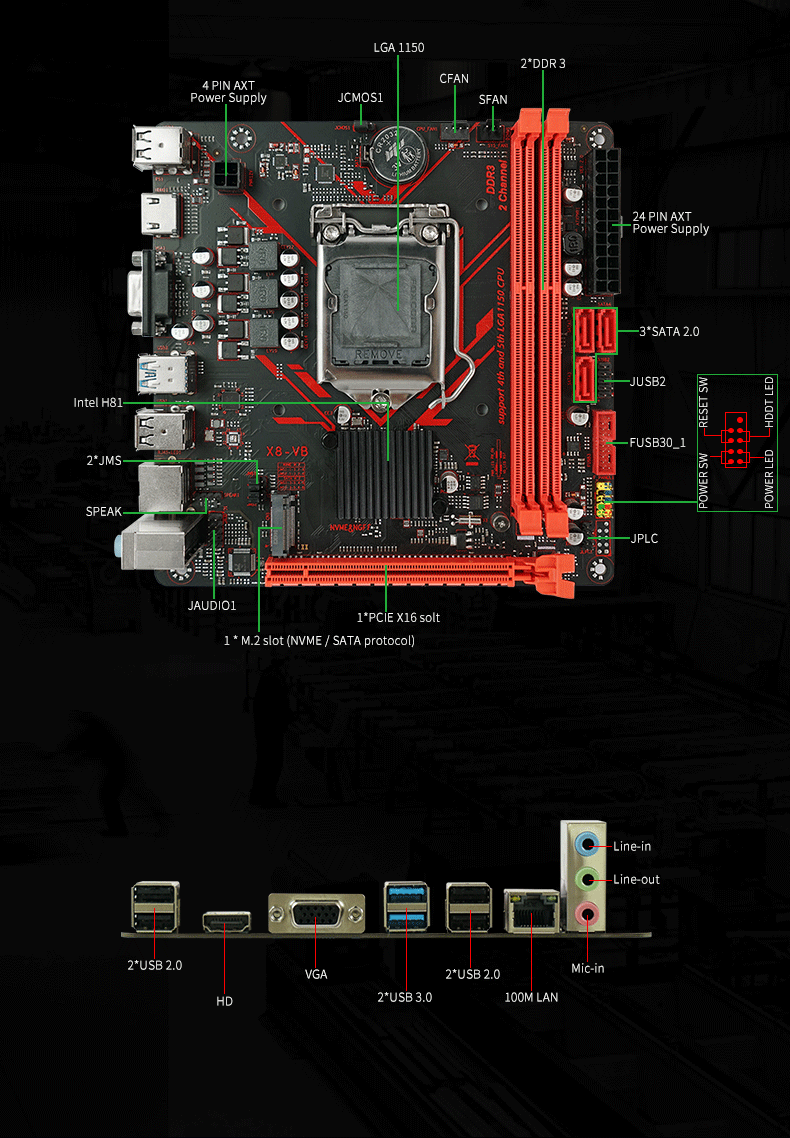Image resolution: width=790 pixels, height=1138 pixels.
Task: Select the M.2 slot NVME / SATA protocol label
Action: (319, 641)
